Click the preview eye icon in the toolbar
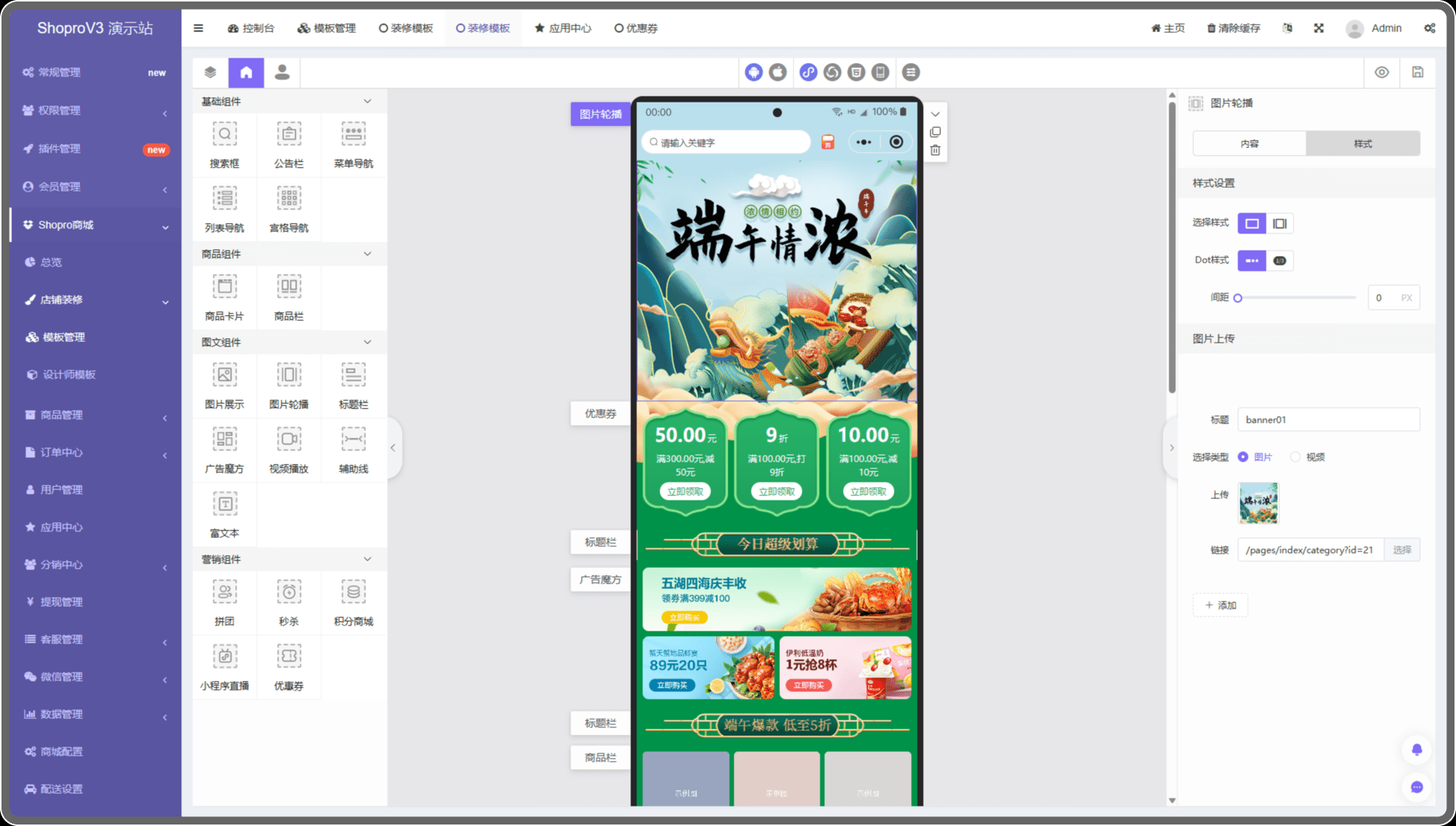 tap(1382, 73)
